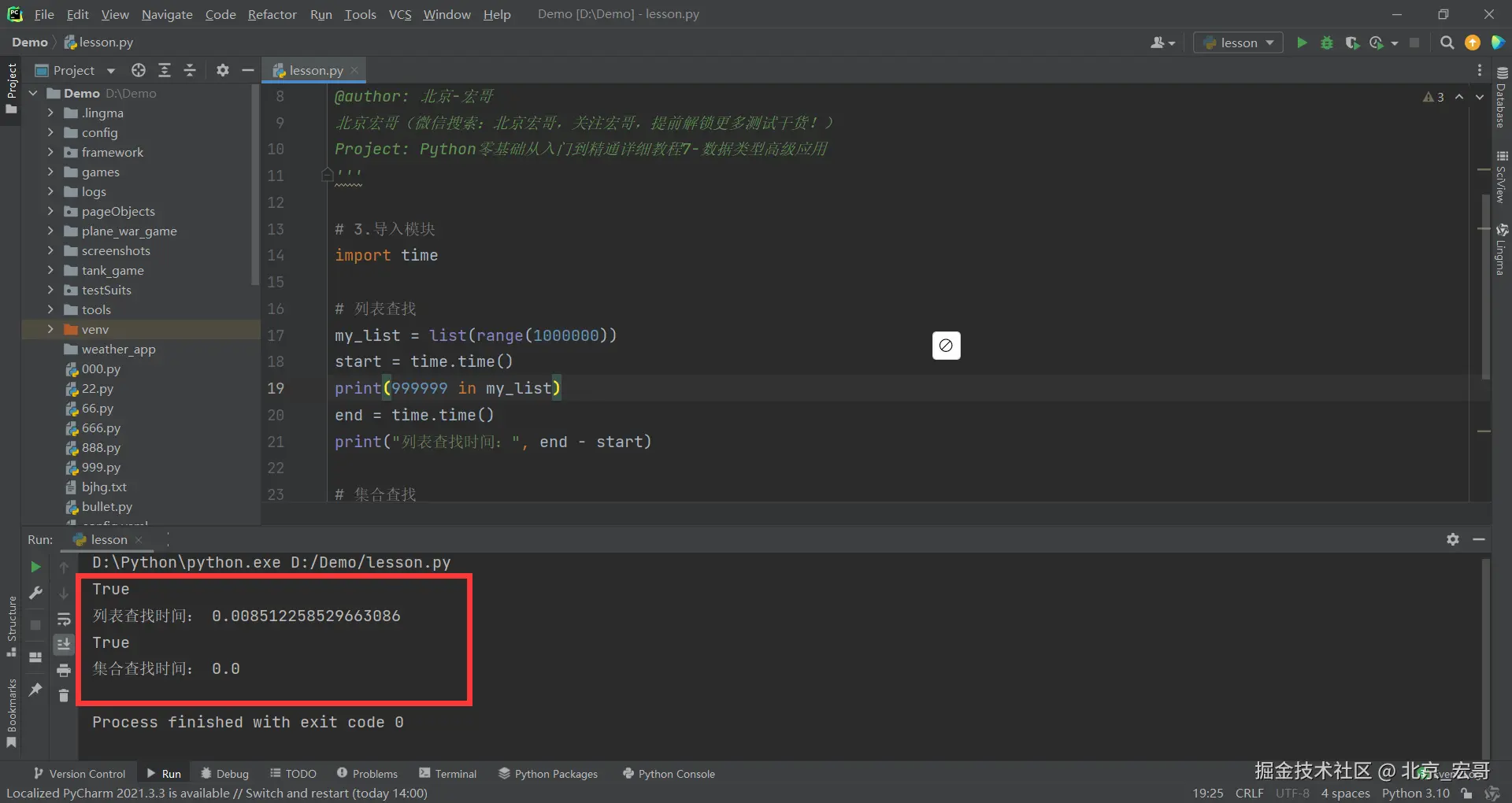The image size is (1512, 803).
Task: Click the UTF-8 encoding selector
Action: [x=1292, y=794]
